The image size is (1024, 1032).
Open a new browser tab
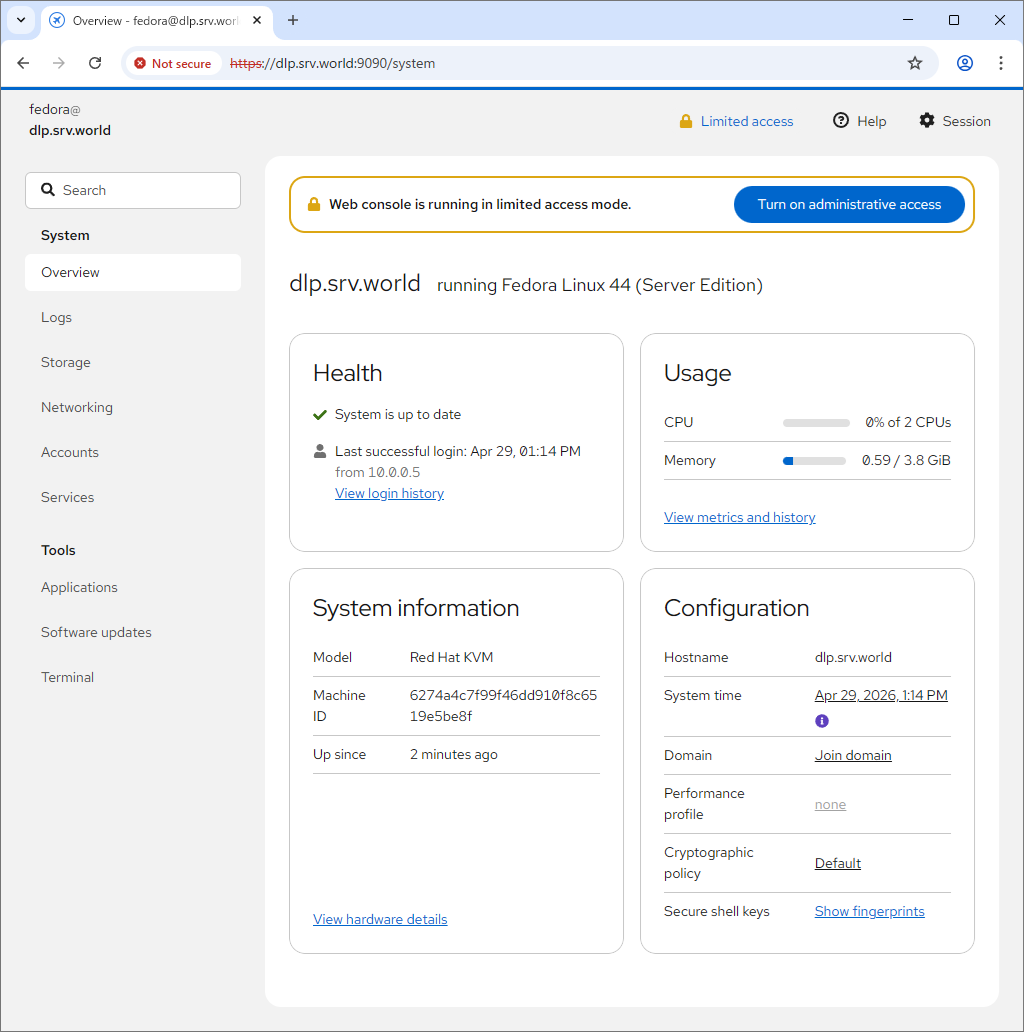coord(293,20)
